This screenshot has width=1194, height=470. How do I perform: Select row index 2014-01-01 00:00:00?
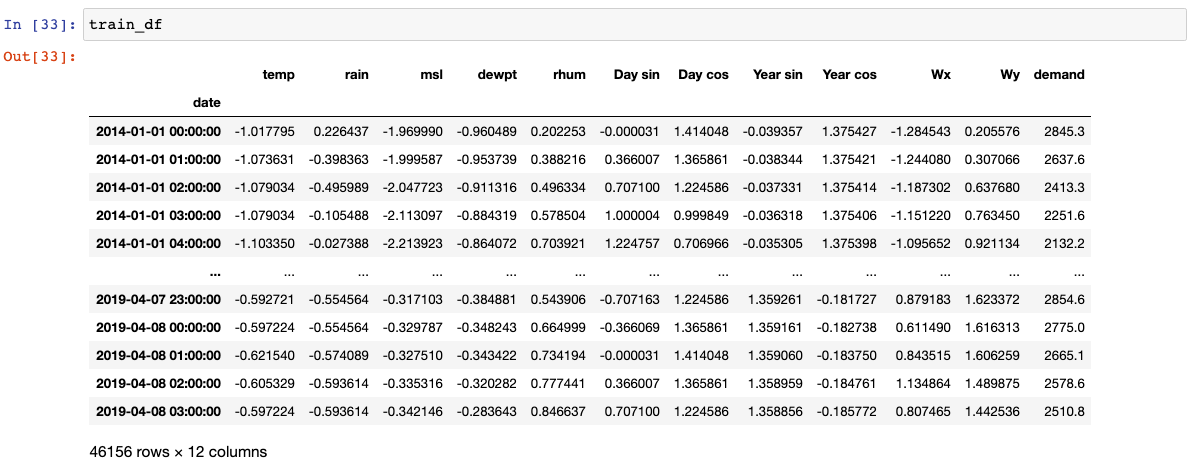(158, 132)
